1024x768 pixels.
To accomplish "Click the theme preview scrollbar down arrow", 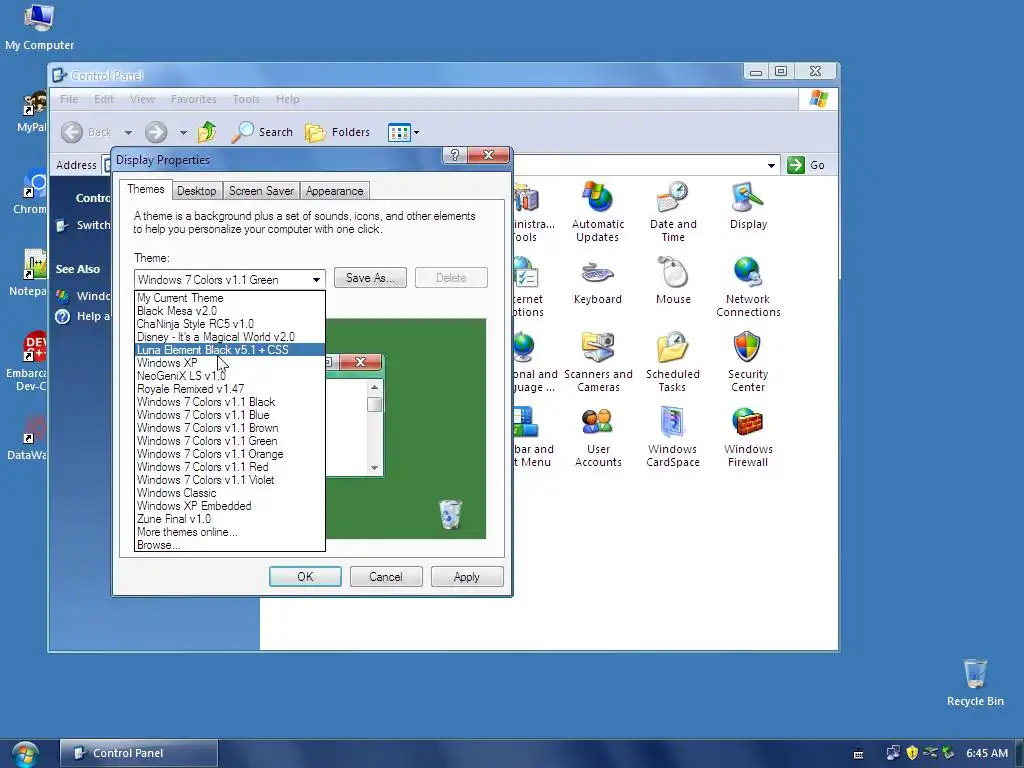I will pos(374,468).
